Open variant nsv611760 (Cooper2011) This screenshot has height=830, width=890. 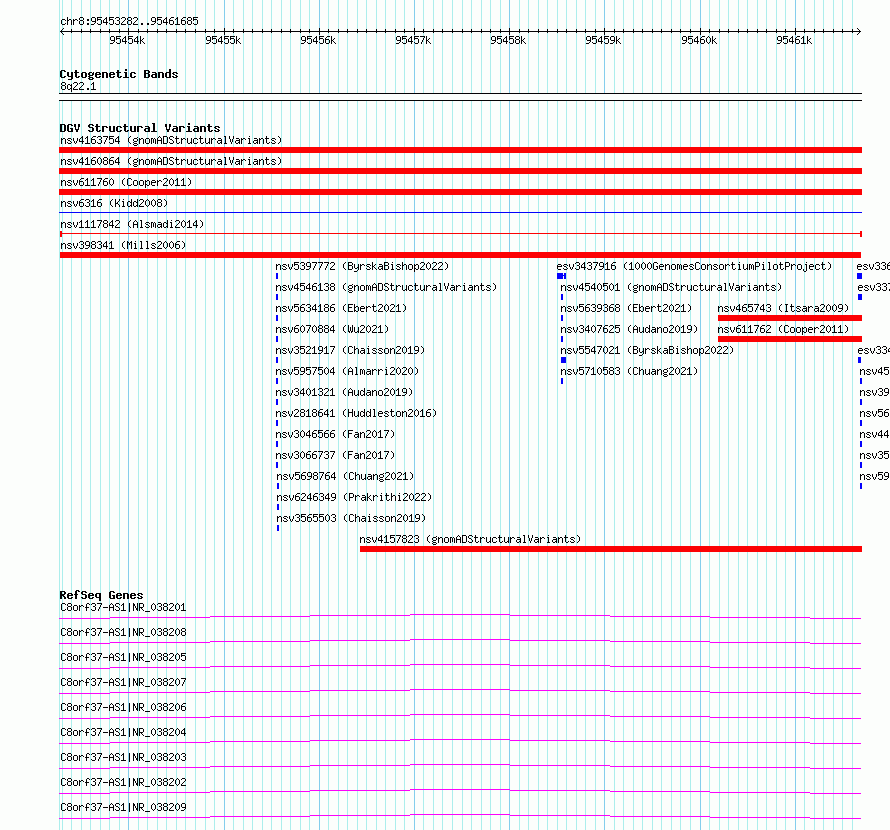click(126, 182)
